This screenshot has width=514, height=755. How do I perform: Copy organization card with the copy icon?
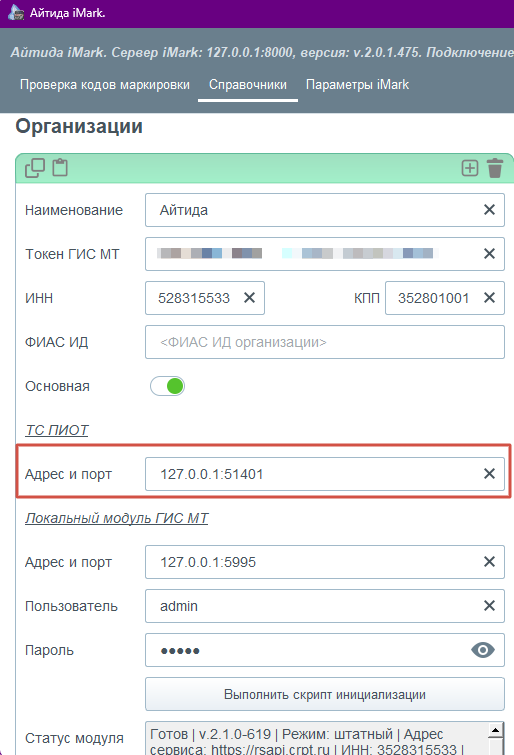pos(35,168)
